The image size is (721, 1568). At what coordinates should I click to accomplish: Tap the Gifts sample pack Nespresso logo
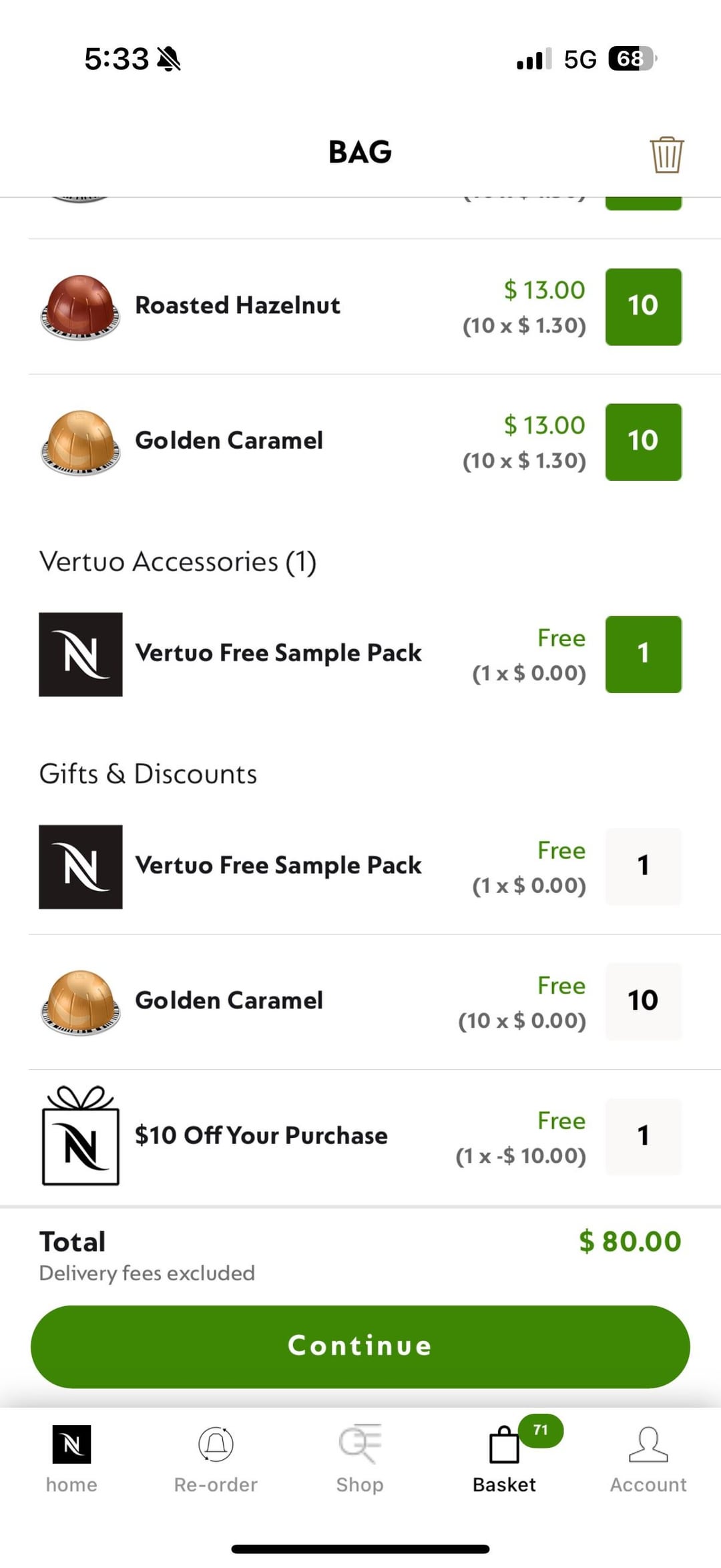[x=81, y=866]
